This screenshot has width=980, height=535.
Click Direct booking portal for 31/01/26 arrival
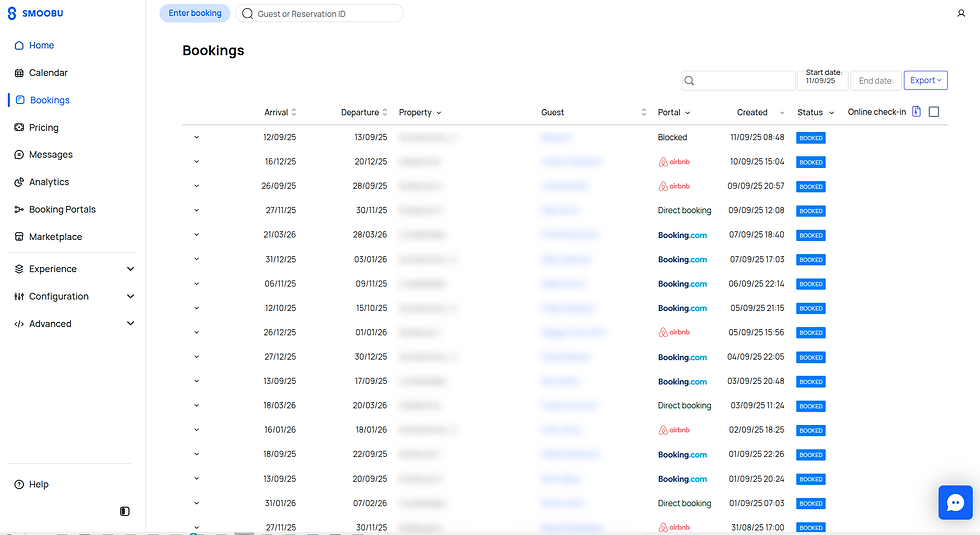click(684, 503)
